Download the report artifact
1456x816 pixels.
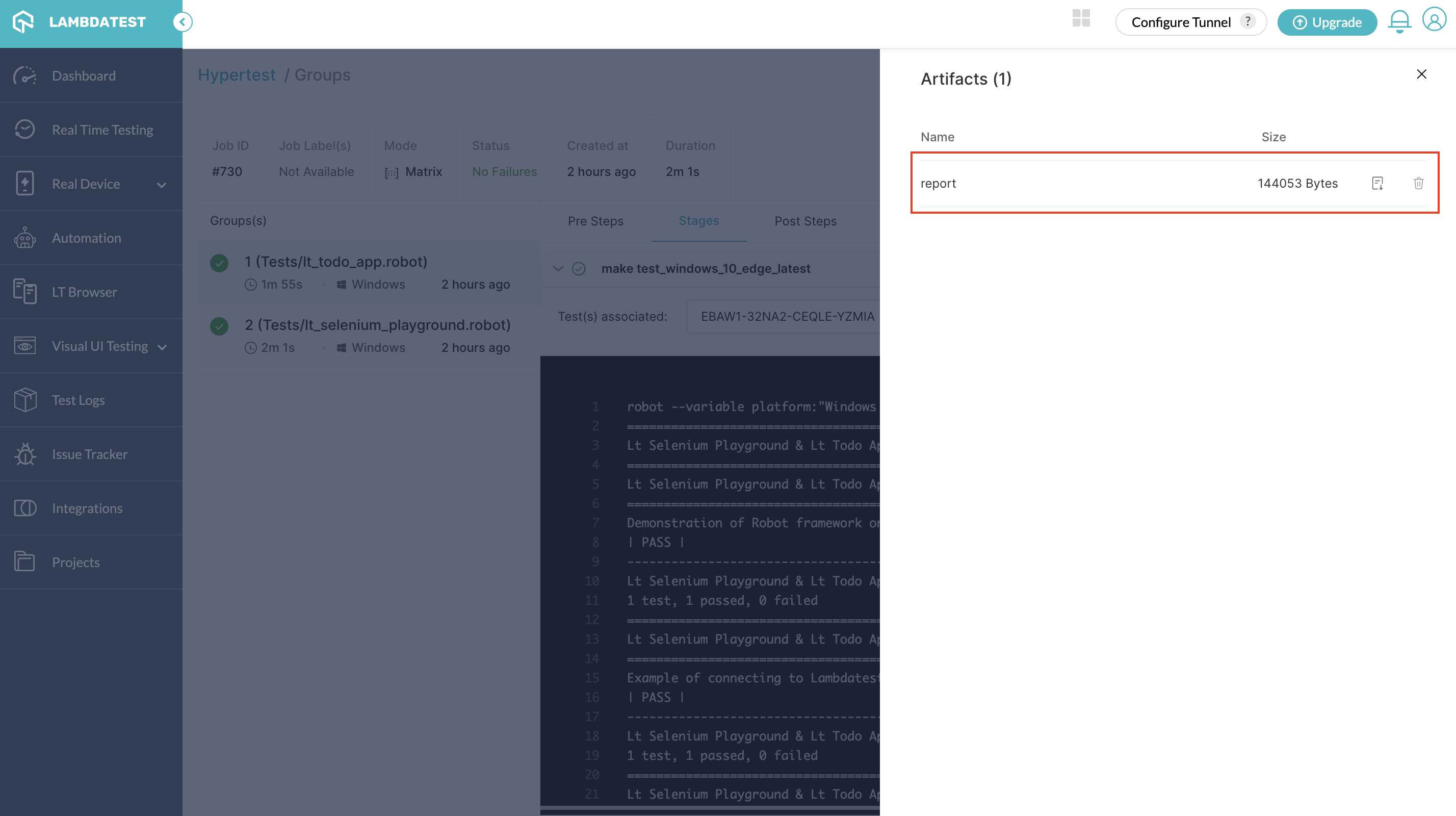1377,183
